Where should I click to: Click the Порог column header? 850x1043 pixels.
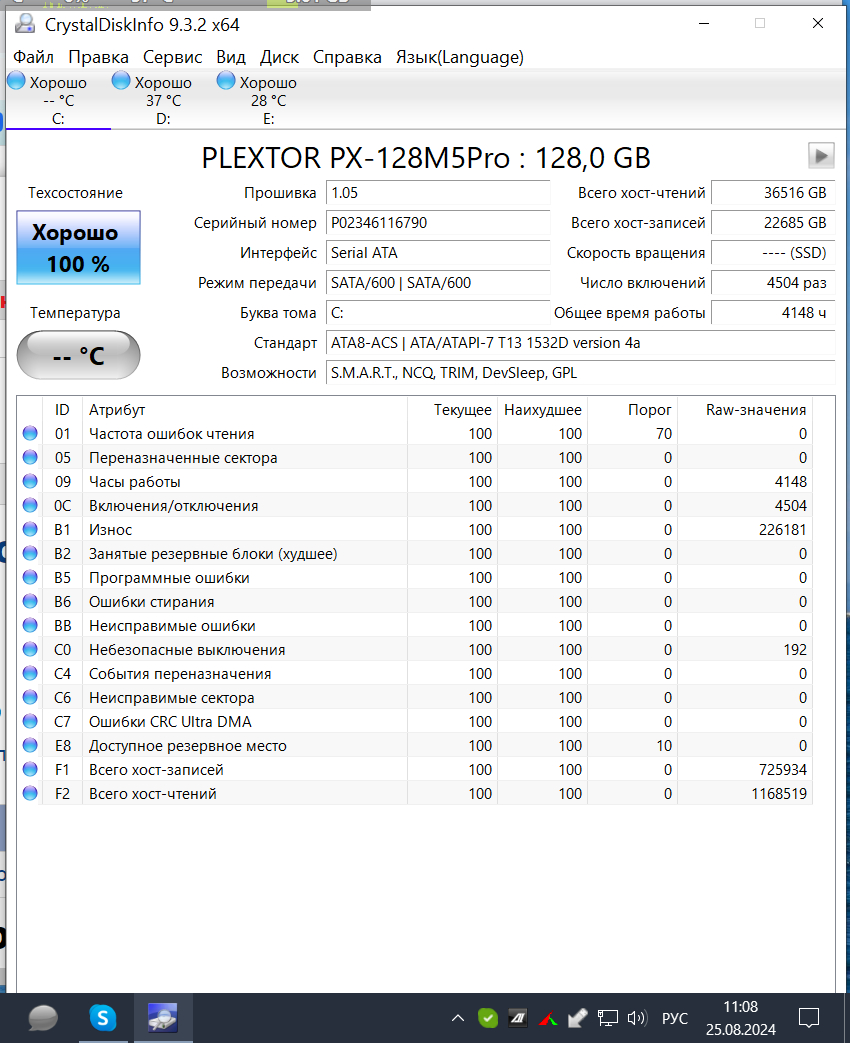click(x=632, y=410)
